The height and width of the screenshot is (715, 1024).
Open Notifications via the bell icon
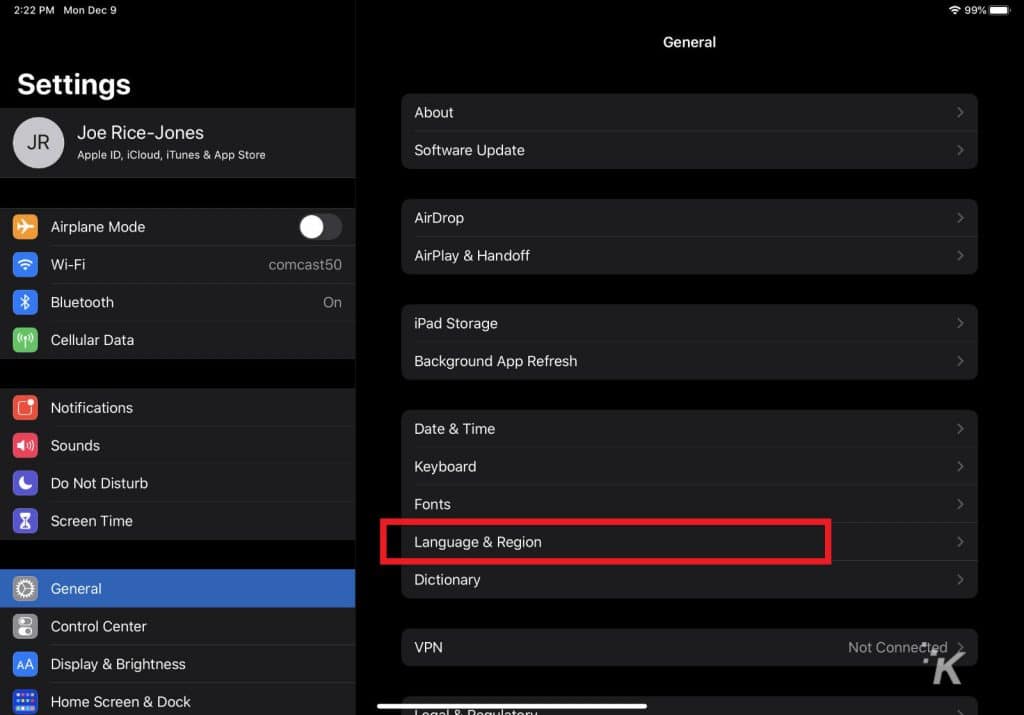pos(24,407)
